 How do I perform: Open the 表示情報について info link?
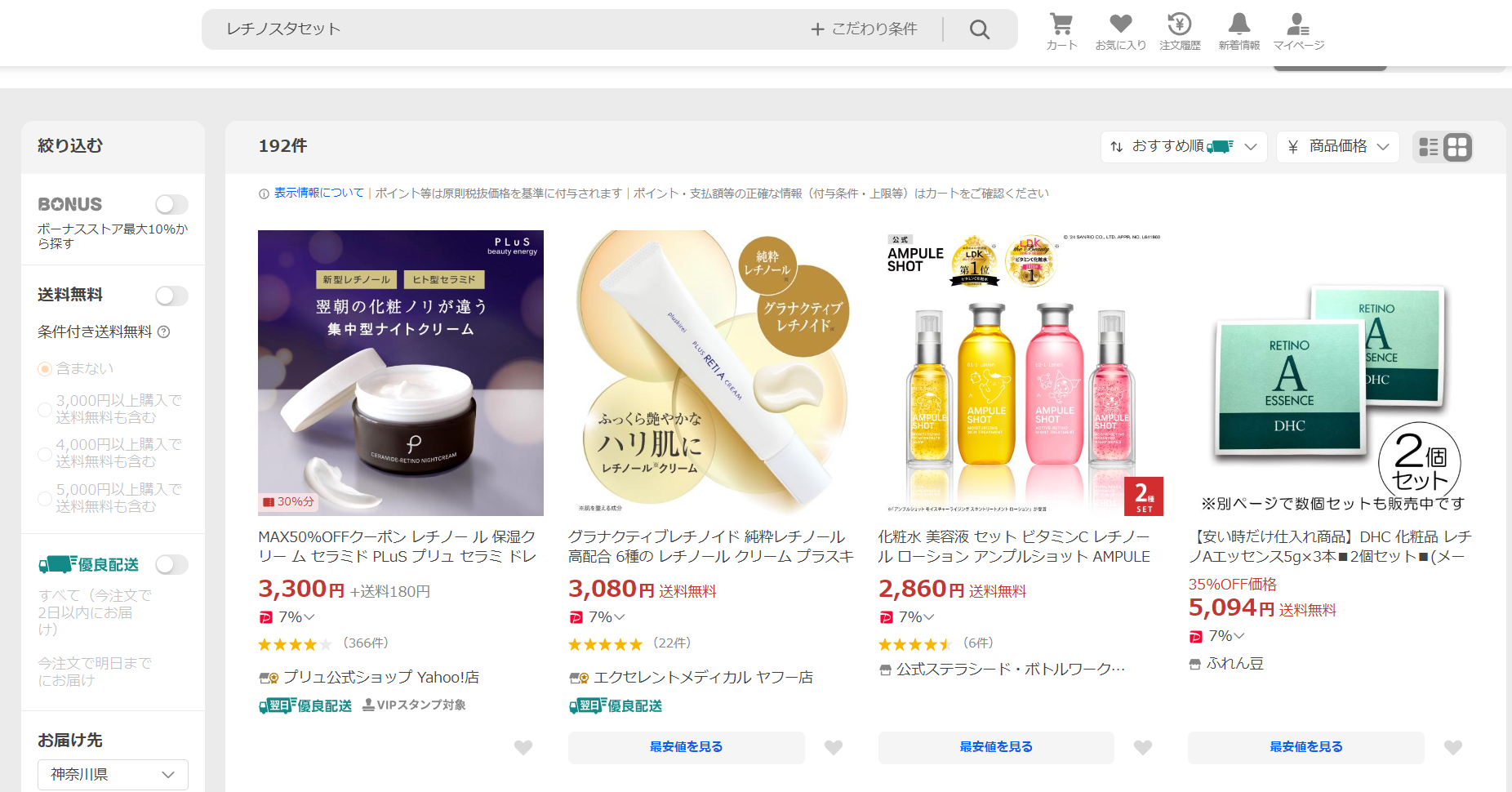coord(319,193)
